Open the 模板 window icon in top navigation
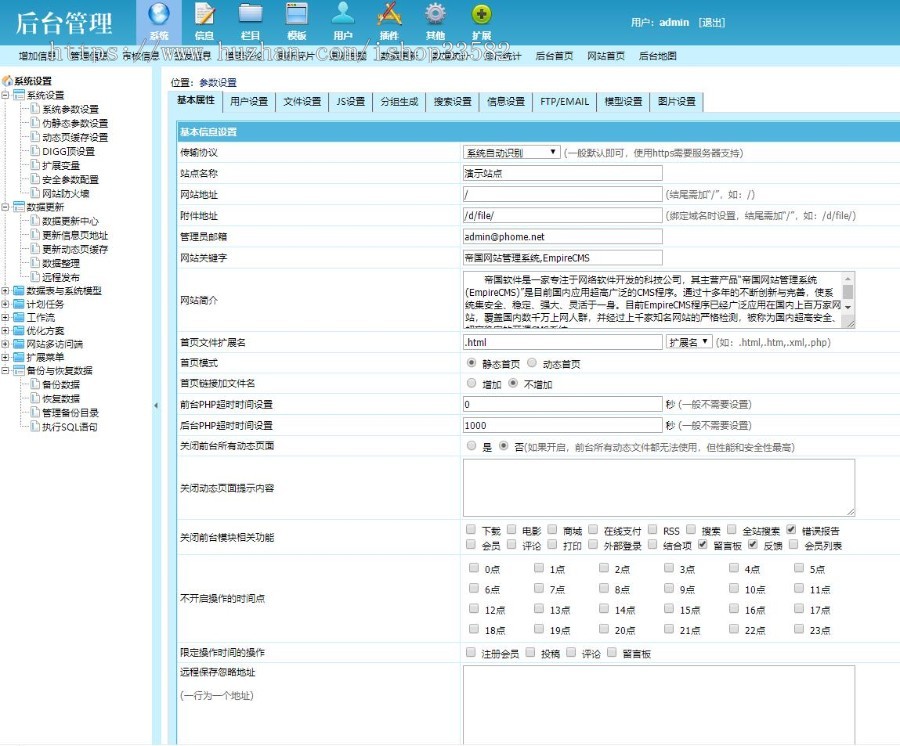 point(297,14)
